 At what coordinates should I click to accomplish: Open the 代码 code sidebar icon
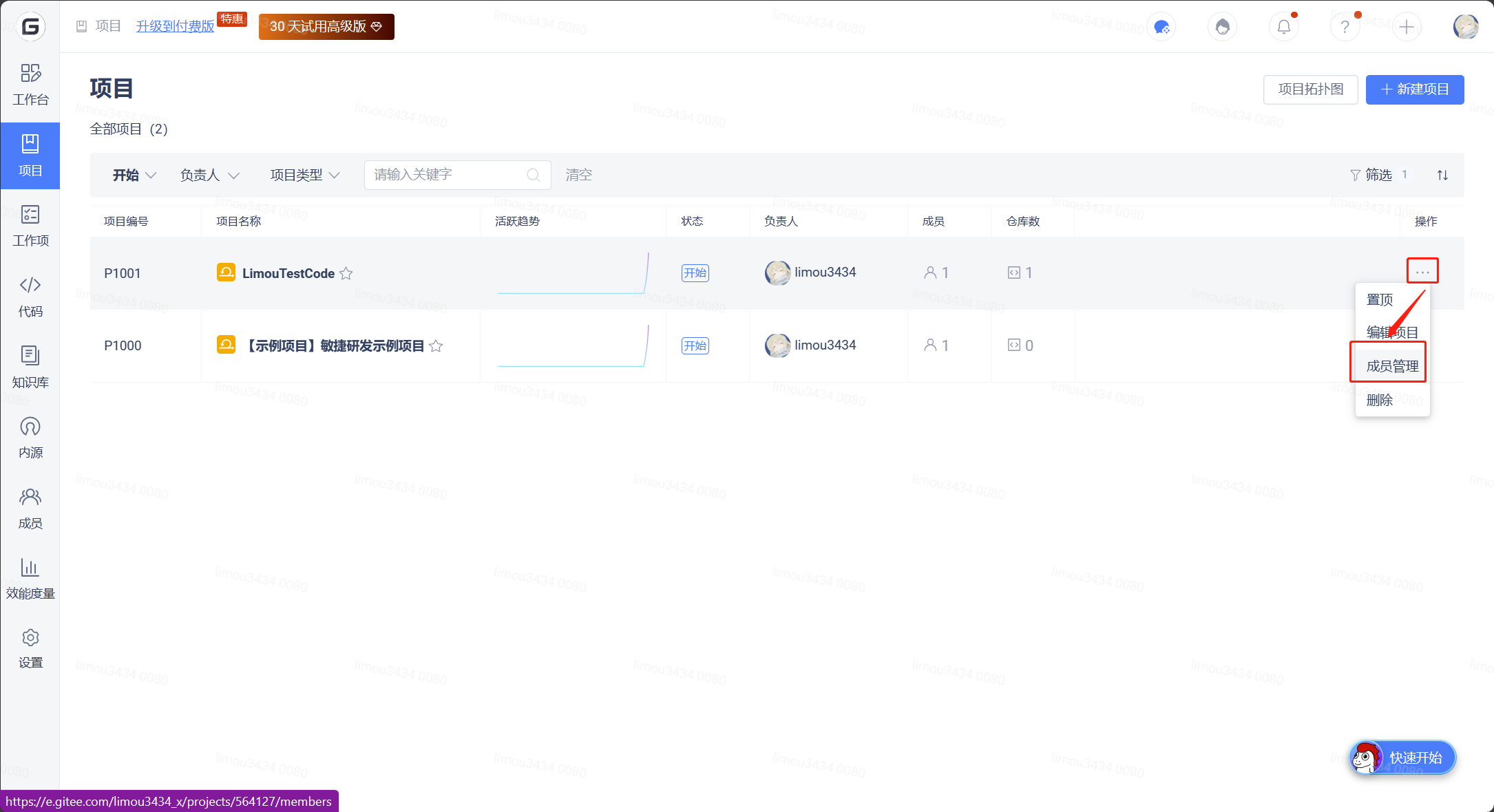point(30,296)
